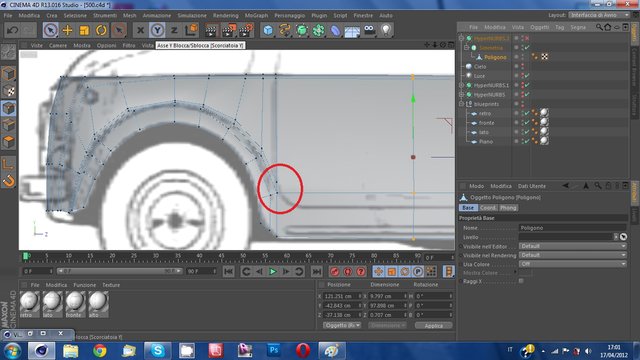Image resolution: width=640 pixels, height=360 pixels.
Task: Enable the Raggi X checkbox
Action: click(521, 281)
